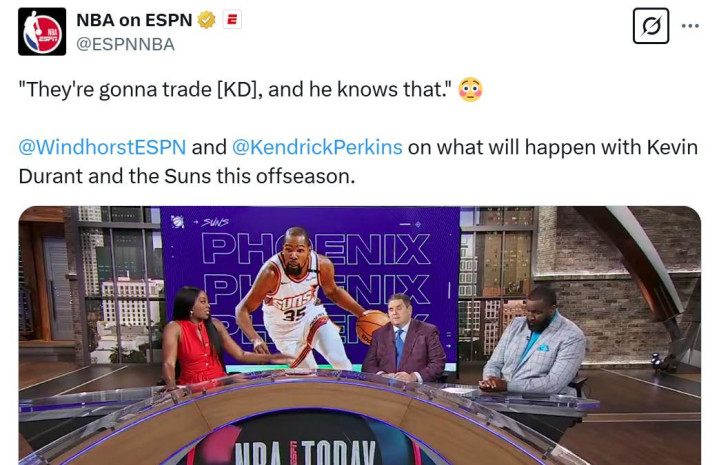Click the "Durant and the Suns this offseason" text

coord(187,176)
